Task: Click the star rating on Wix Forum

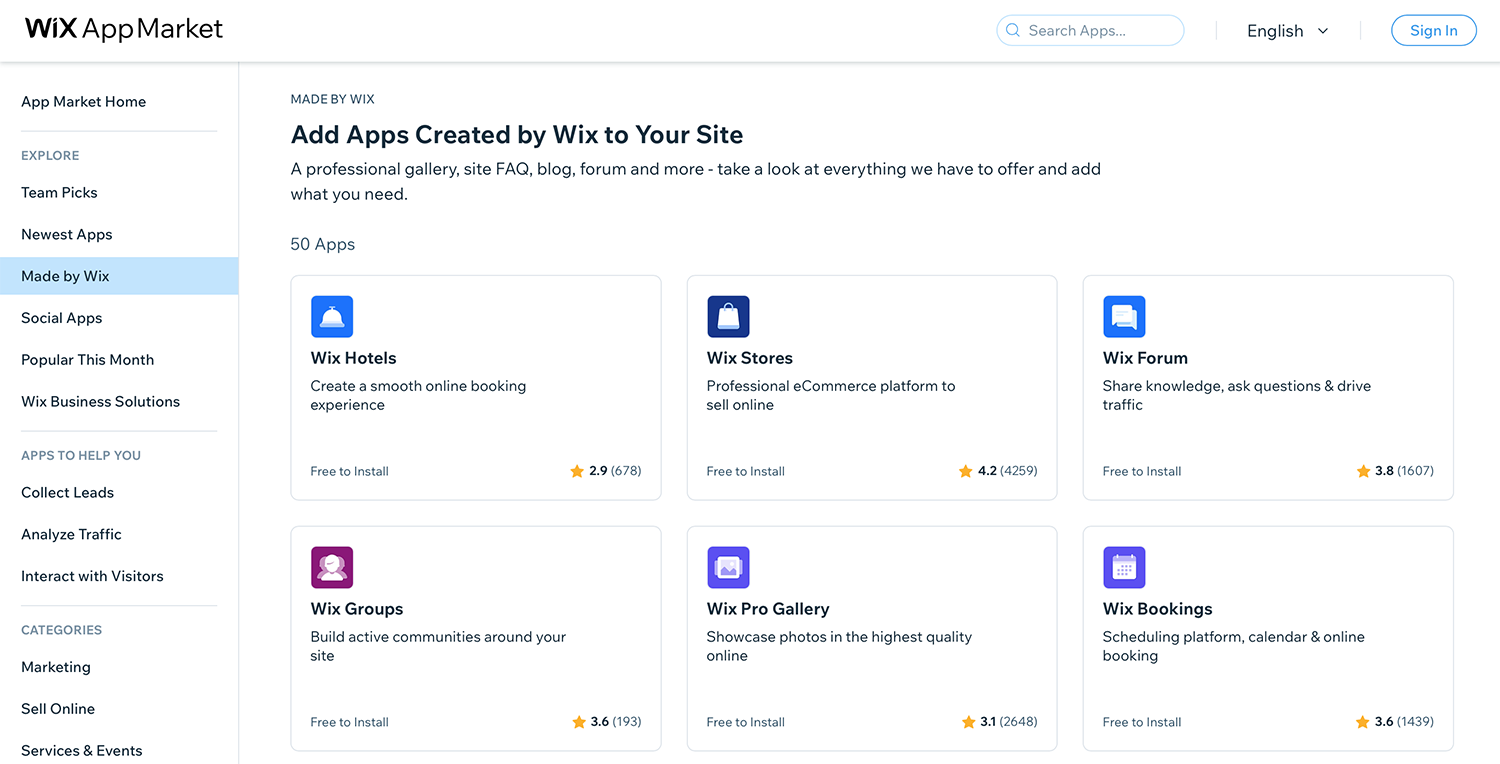Action: (1395, 471)
